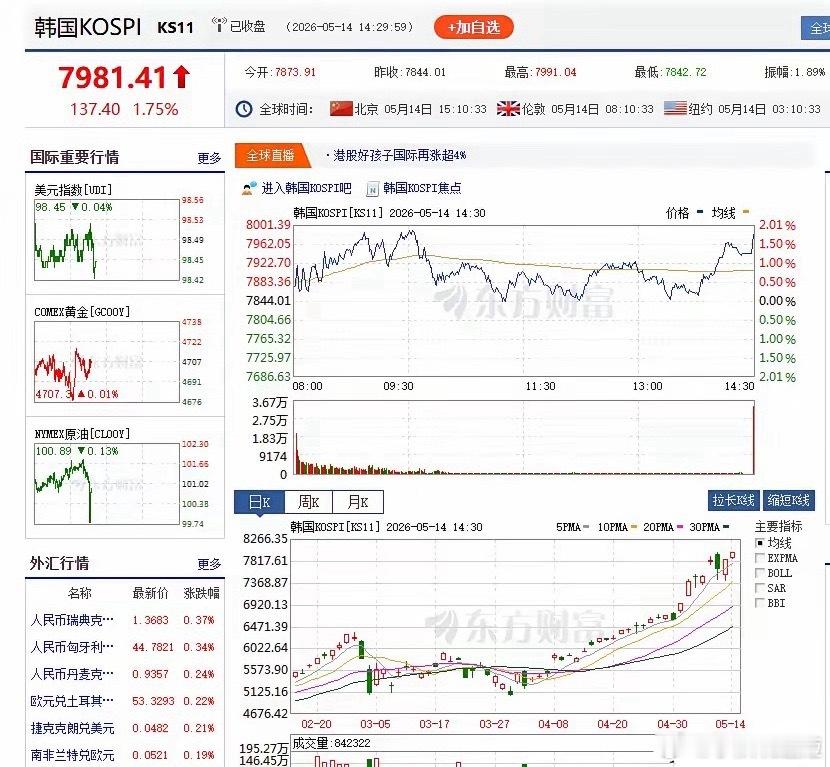
Task: Open the COMEX黄金[GC00Y] mini chart
Action: (x=107, y=362)
